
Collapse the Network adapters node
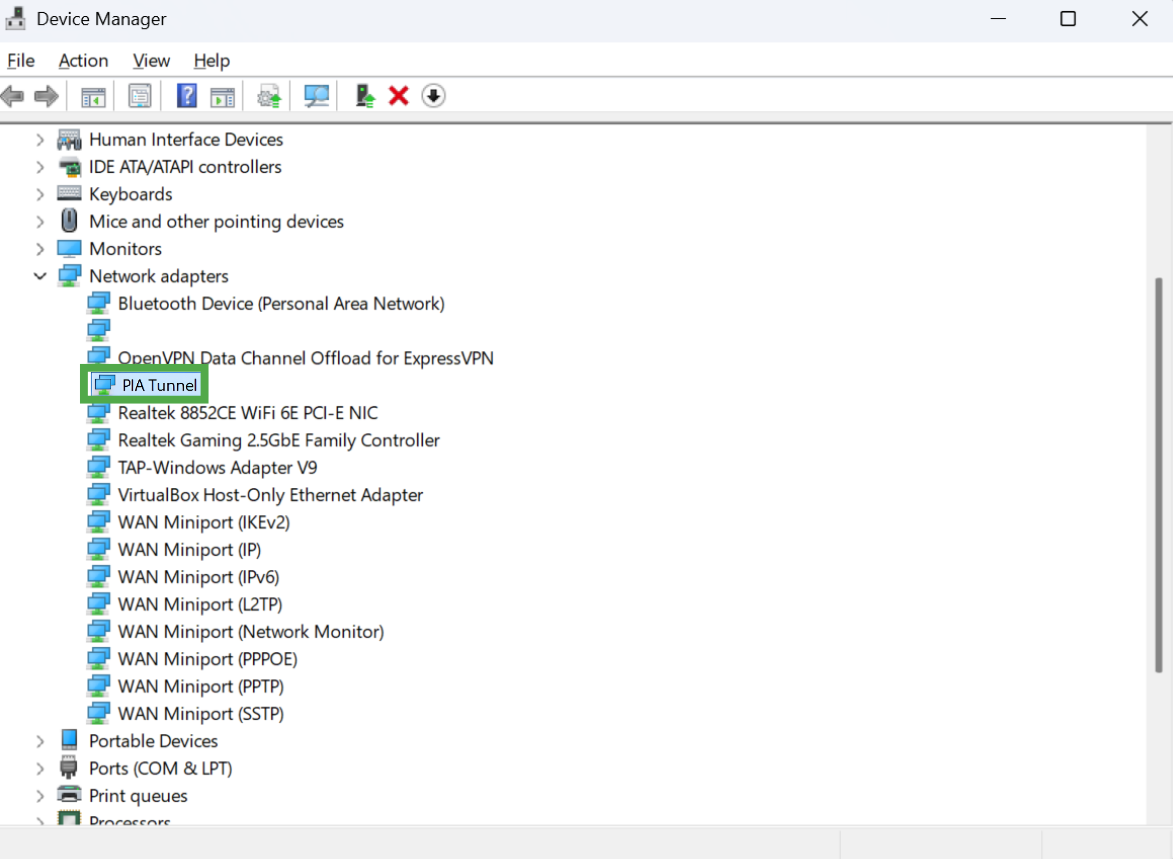tap(40, 276)
